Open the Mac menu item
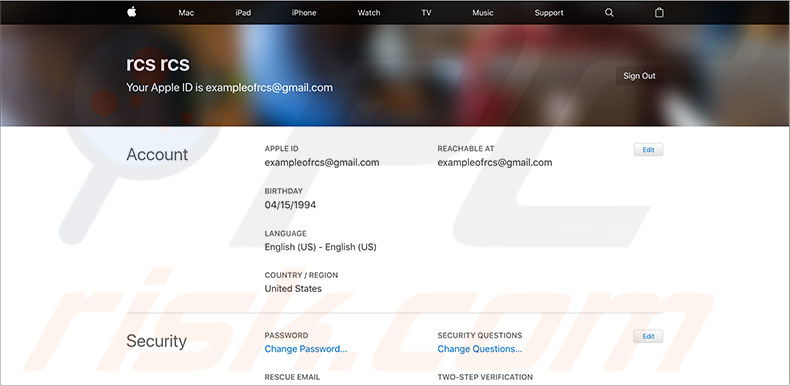Screen dimensions: 790x386 (186, 13)
